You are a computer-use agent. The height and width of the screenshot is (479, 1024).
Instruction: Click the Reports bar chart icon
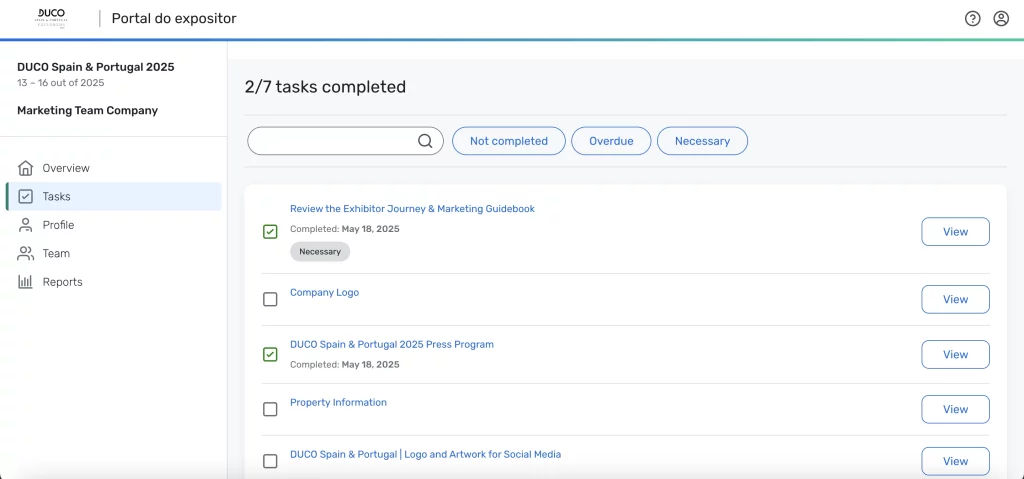click(26, 282)
